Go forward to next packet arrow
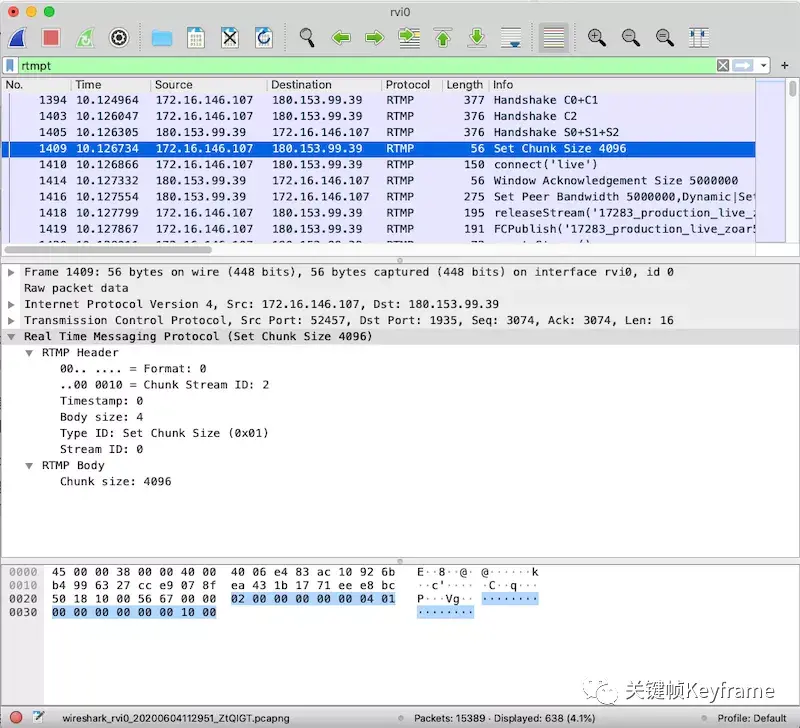This screenshot has width=800, height=728. click(x=374, y=38)
